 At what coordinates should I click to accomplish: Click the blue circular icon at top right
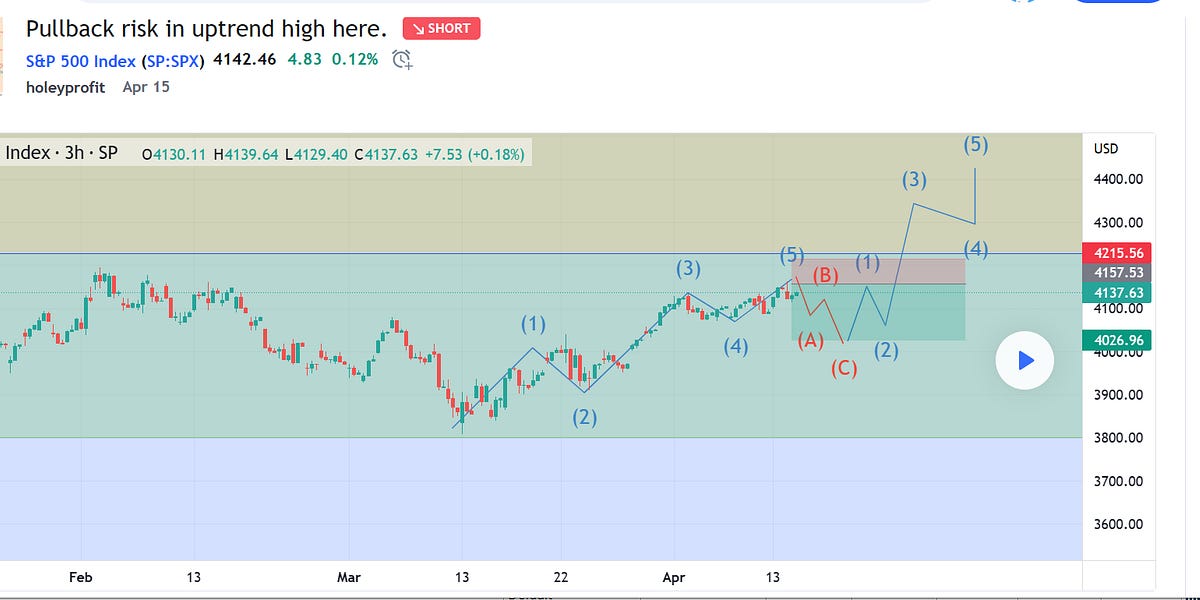pyautogui.click(x=1022, y=3)
